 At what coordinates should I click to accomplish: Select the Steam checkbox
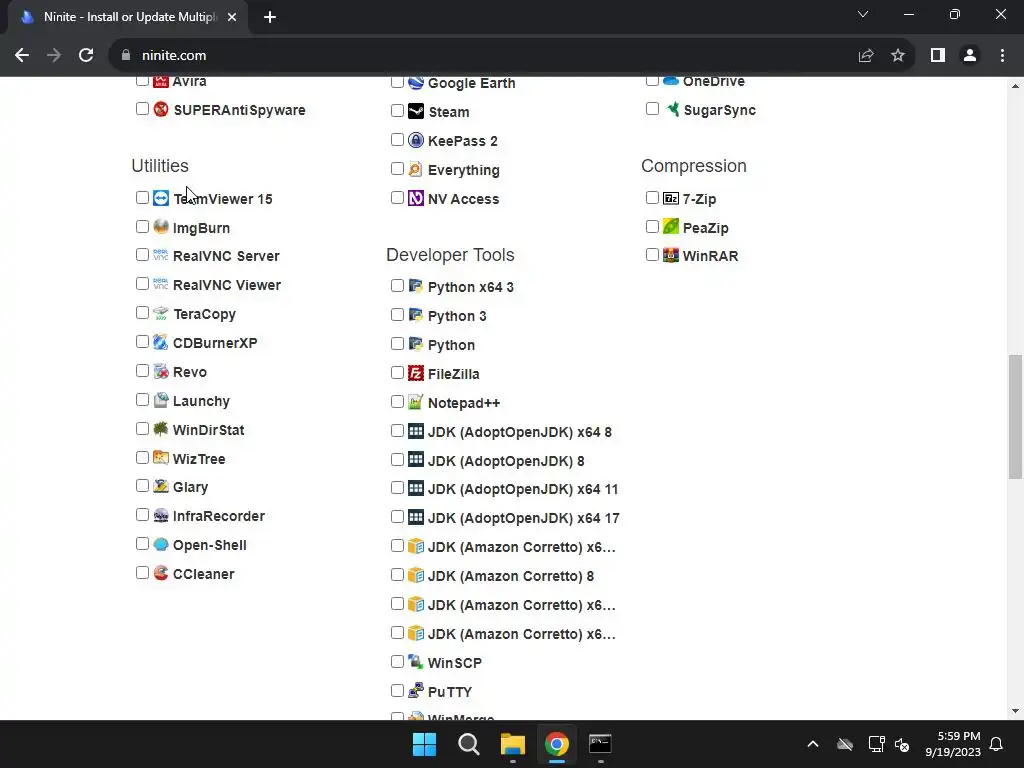point(397,110)
